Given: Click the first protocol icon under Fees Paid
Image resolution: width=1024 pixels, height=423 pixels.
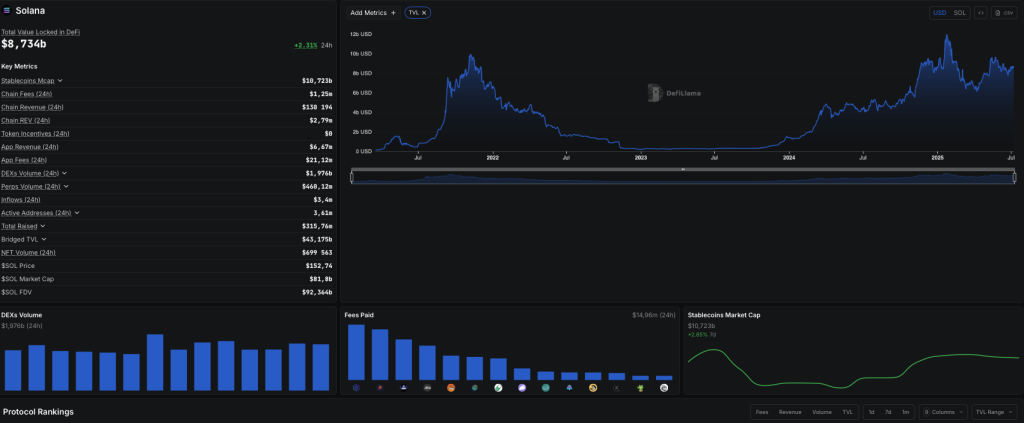Looking at the screenshot, I should click(356, 388).
